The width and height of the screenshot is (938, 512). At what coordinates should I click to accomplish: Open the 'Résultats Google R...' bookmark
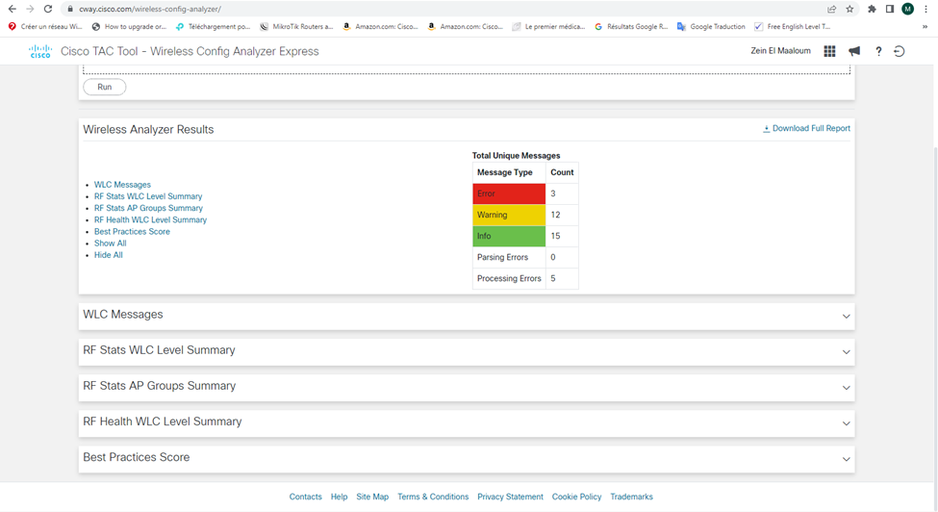tap(631, 26)
